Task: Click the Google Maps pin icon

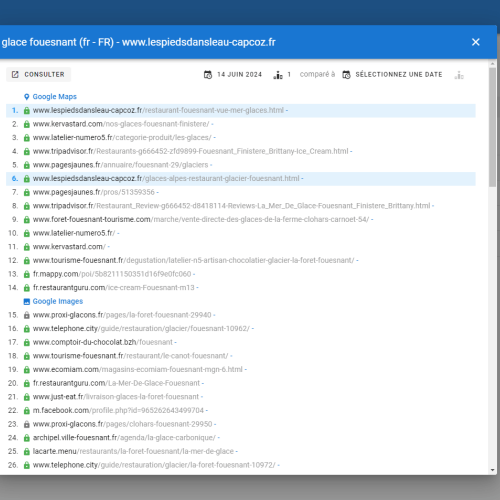Action: tap(27, 97)
